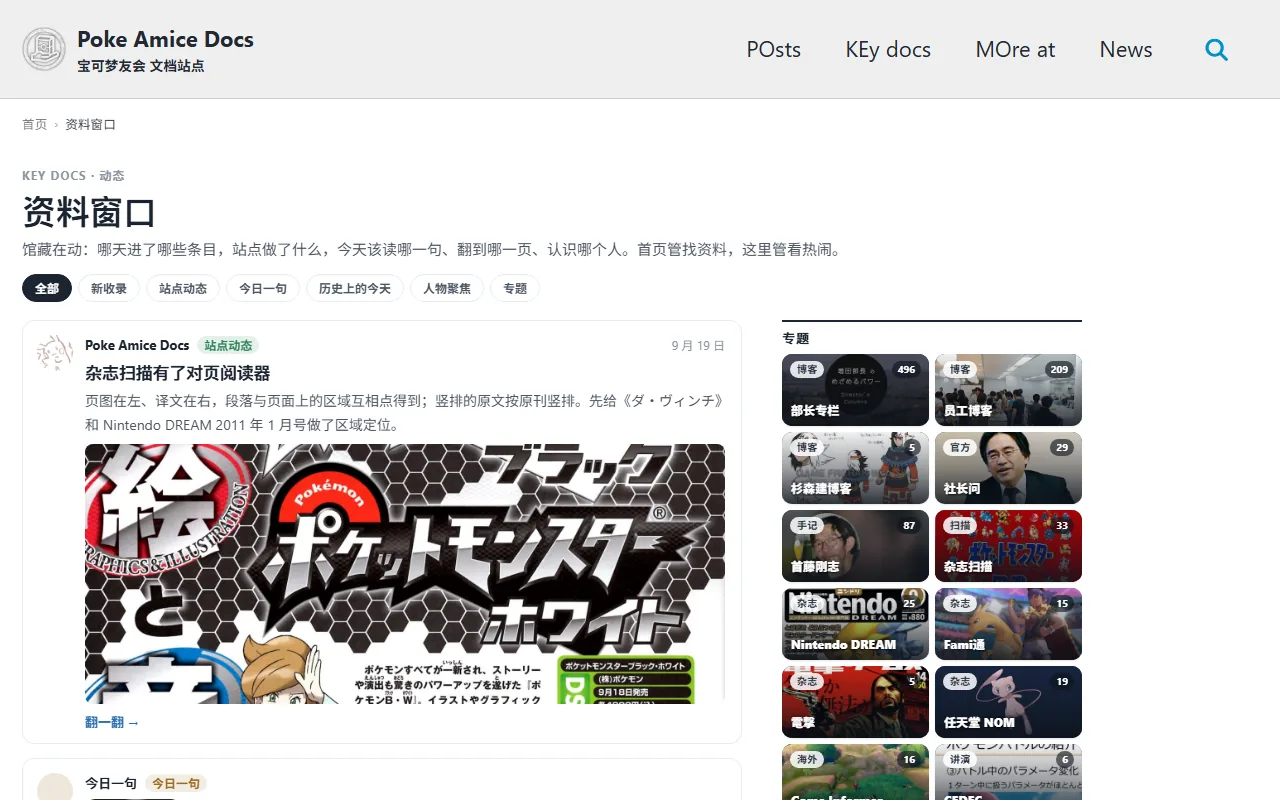Click the KEY DOCS · 动态 label

click(x=73, y=175)
